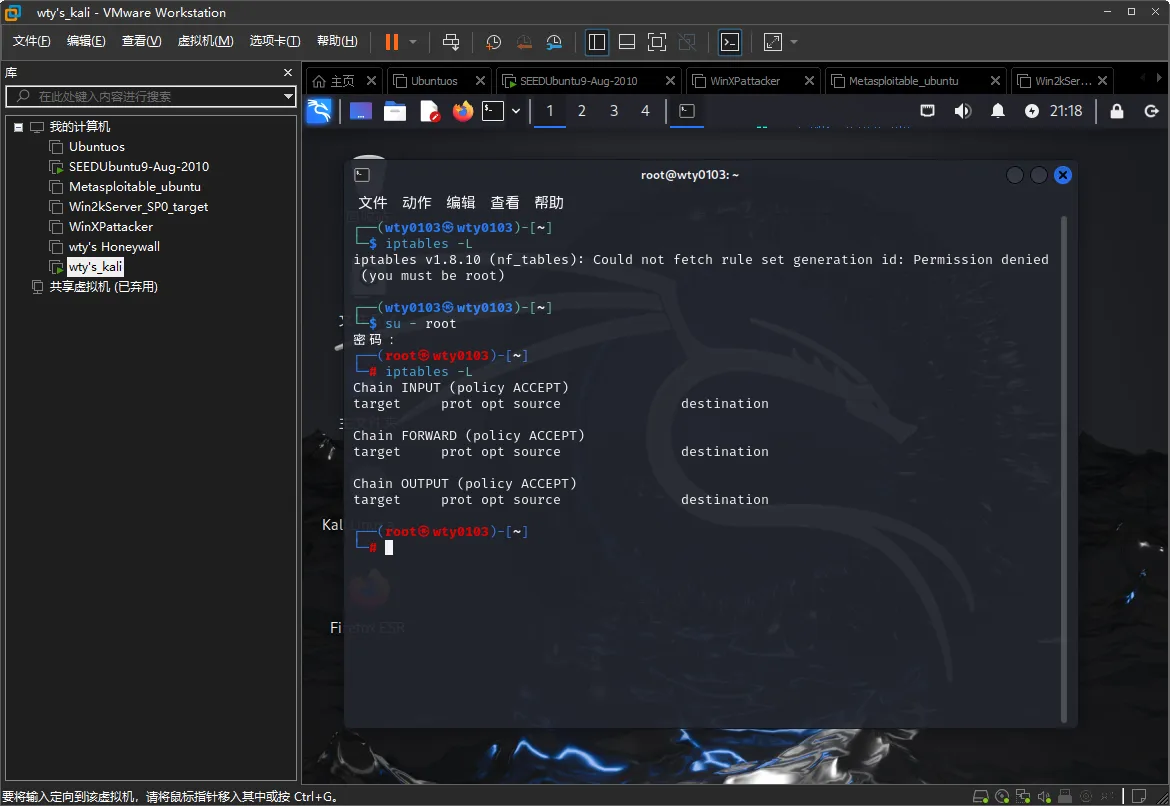Collapse the 我的计算机 tree node
1170x806 pixels.
coord(18,127)
